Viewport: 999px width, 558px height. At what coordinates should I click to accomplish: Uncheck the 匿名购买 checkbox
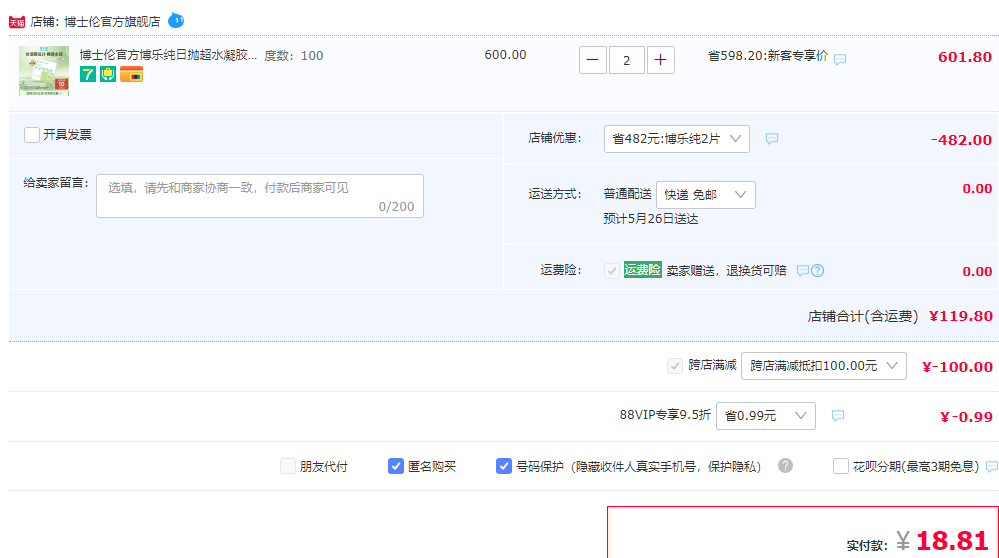[x=396, y=466]
